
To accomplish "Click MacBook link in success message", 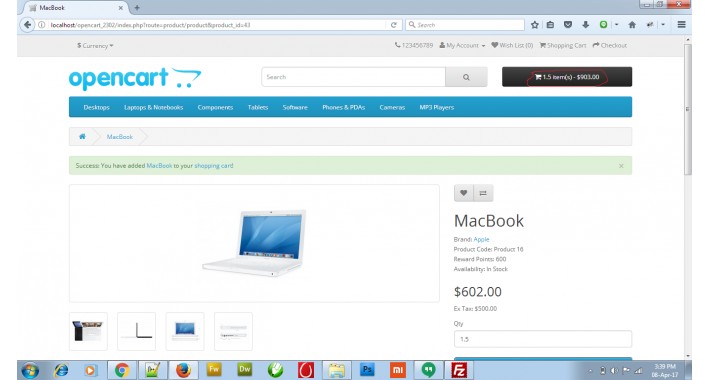I will pos(159,166).
